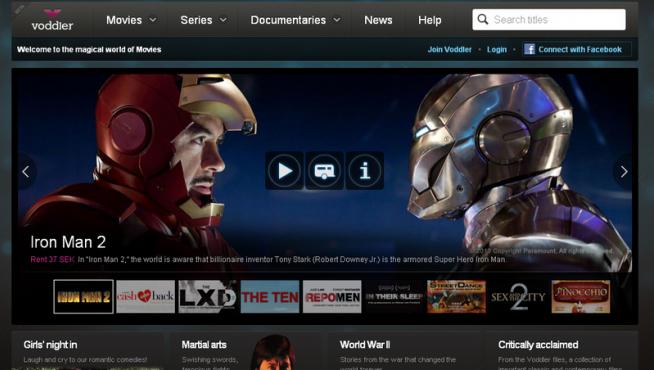This screenshot has height=370, width=654.
Task: Click the Login link
Action: [497, 49]
